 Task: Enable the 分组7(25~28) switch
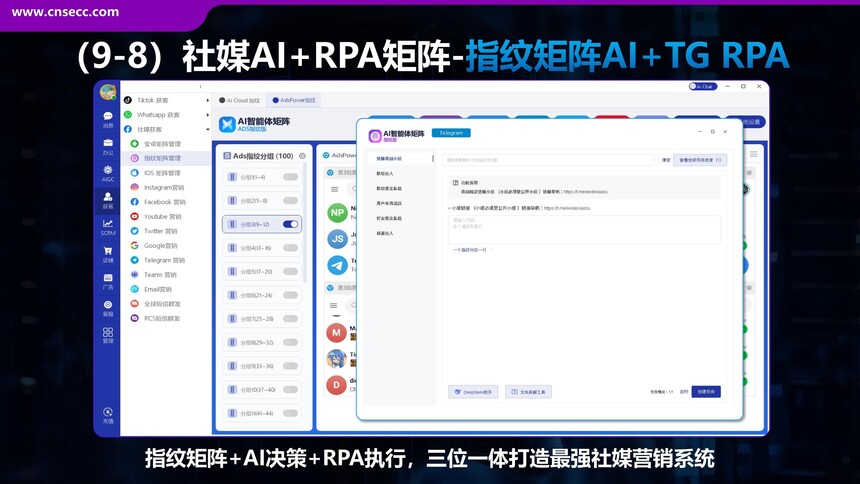coord(291,318)
